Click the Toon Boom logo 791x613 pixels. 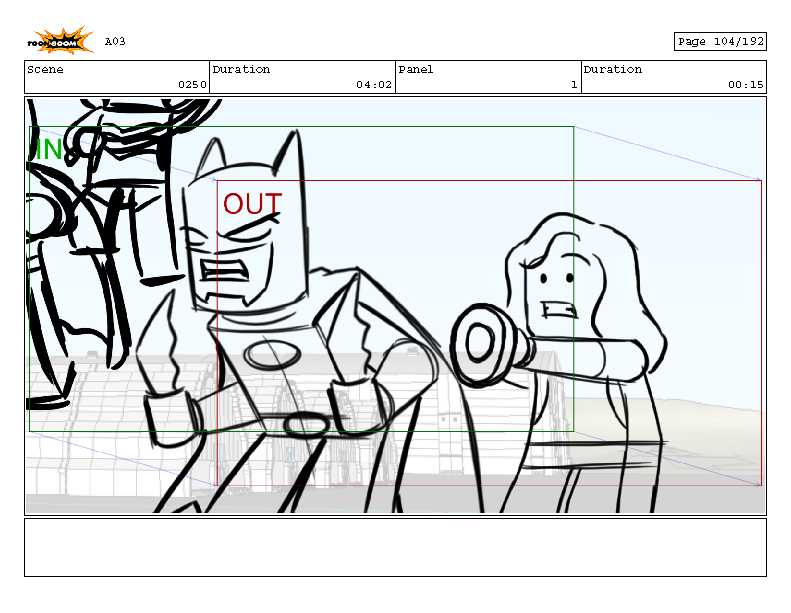(60, 40)
